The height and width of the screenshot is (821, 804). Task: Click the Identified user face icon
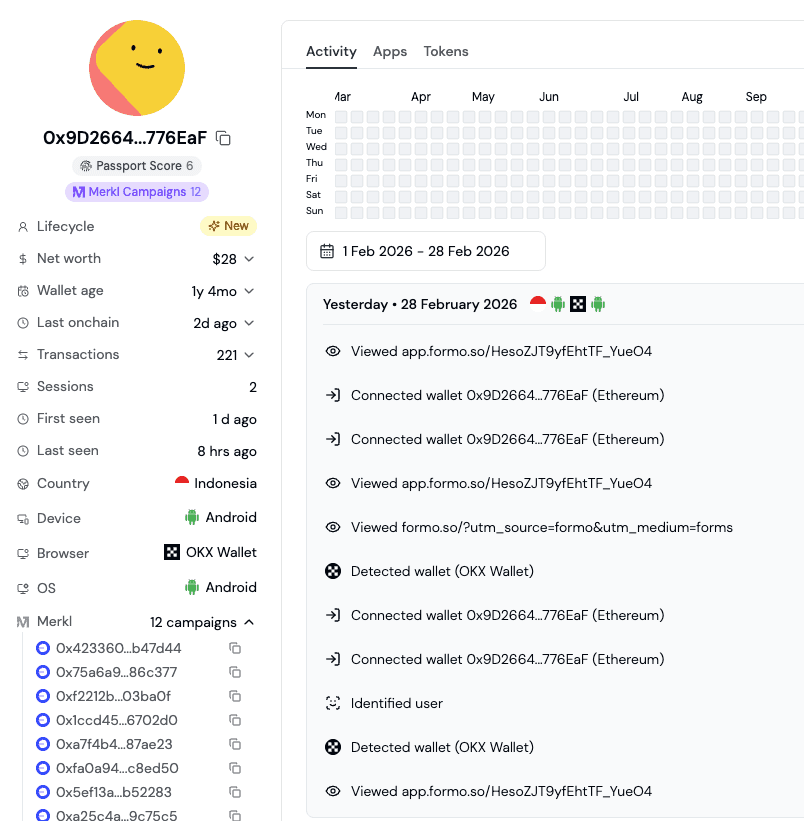point(333,703)
